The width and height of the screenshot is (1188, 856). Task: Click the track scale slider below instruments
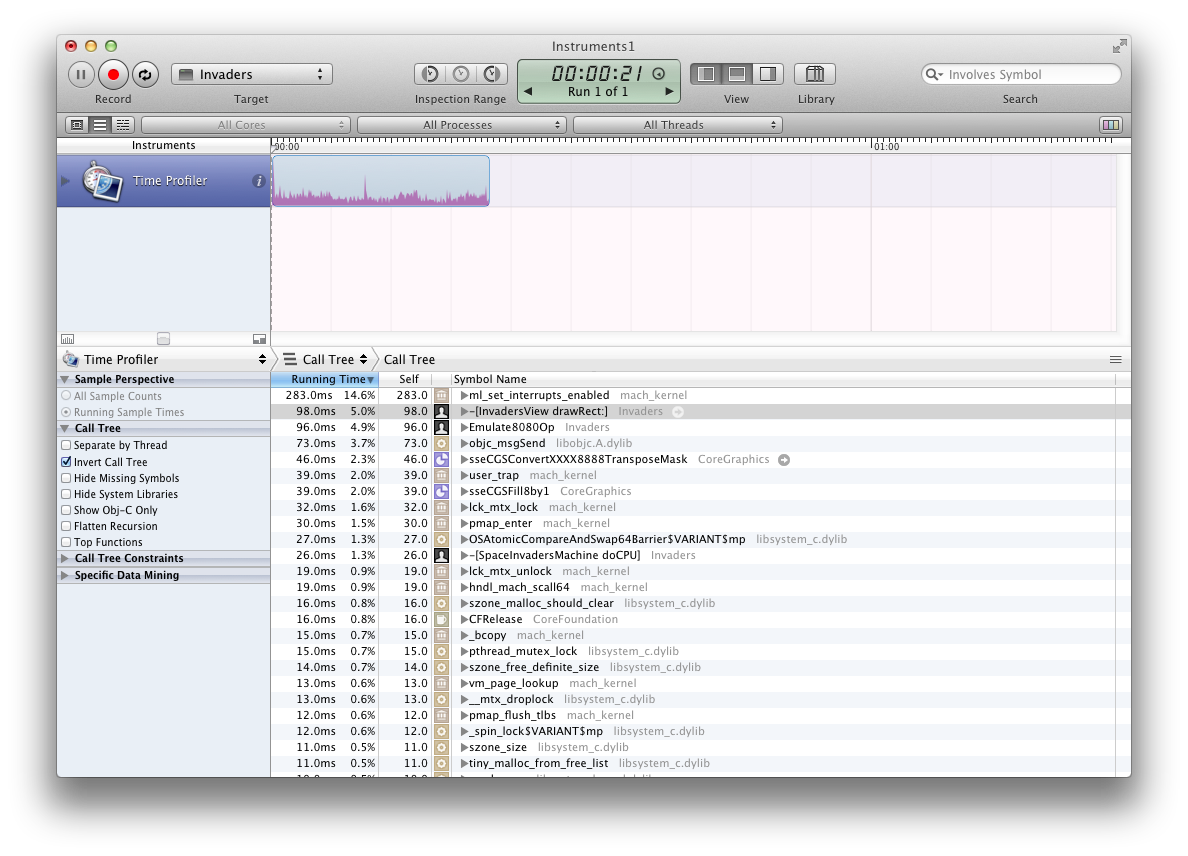pos(163,339)
